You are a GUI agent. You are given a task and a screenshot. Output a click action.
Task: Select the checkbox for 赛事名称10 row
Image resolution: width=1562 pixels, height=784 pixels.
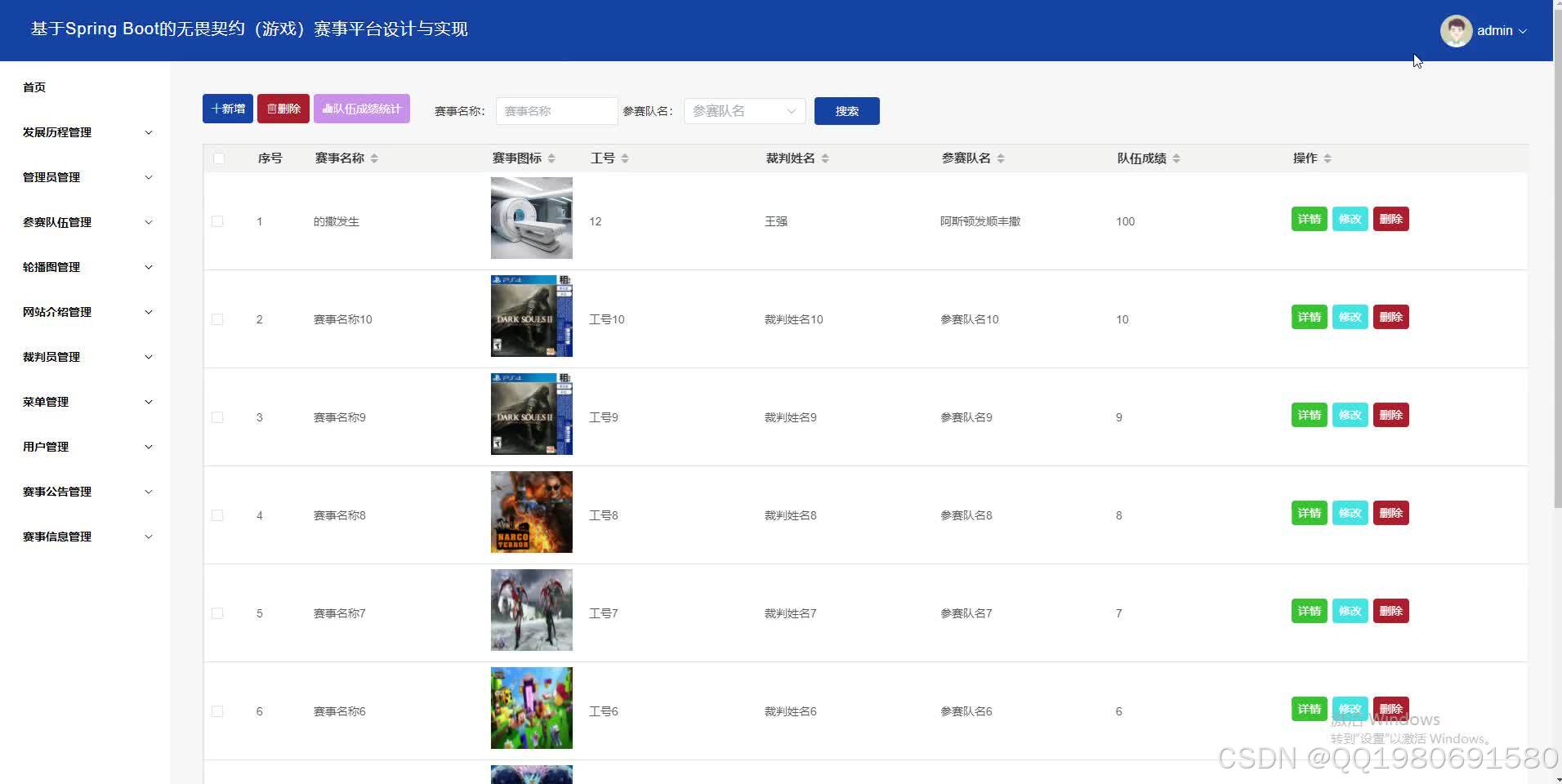coord(217,318)
